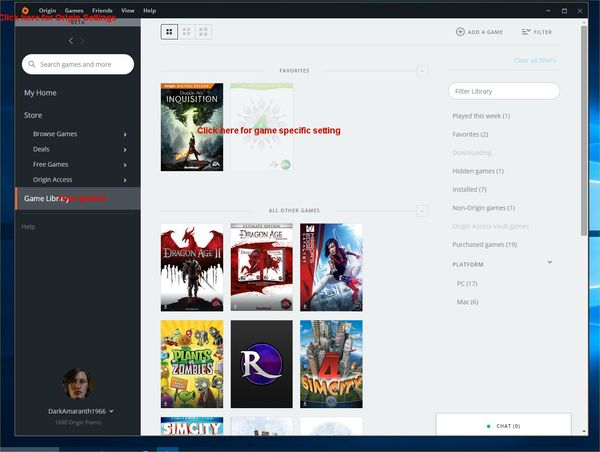Filter by Hidden games (1)
This screenshot has width=600, height=452.
(x=478, y=171)
